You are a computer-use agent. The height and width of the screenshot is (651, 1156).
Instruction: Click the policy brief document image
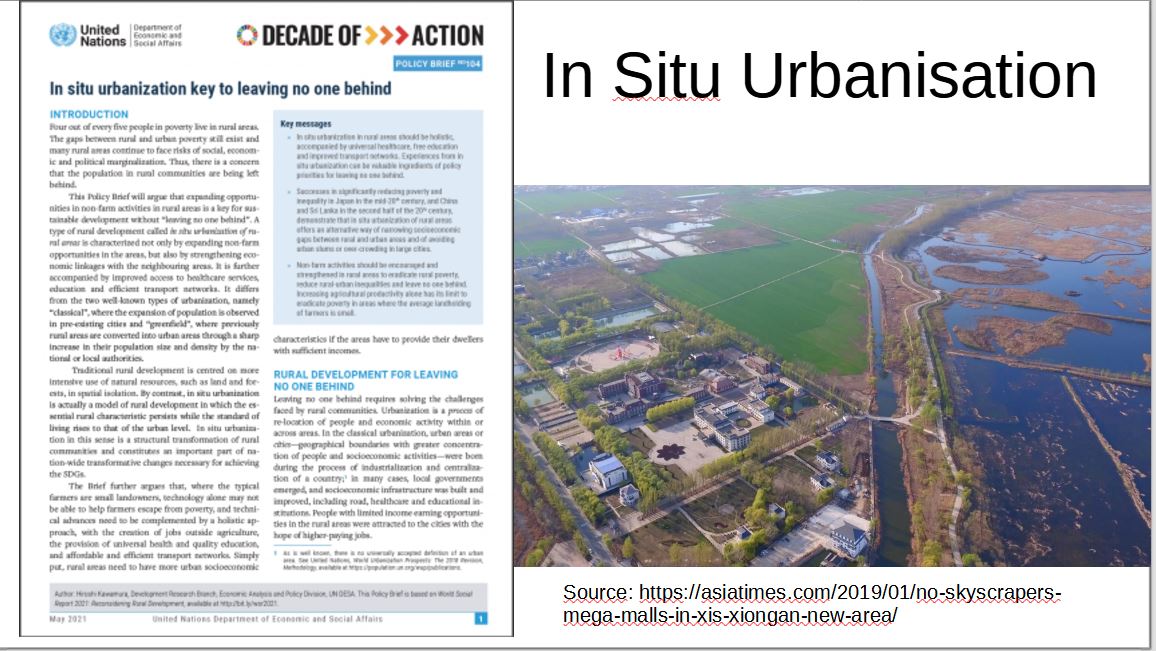[266, 320]
